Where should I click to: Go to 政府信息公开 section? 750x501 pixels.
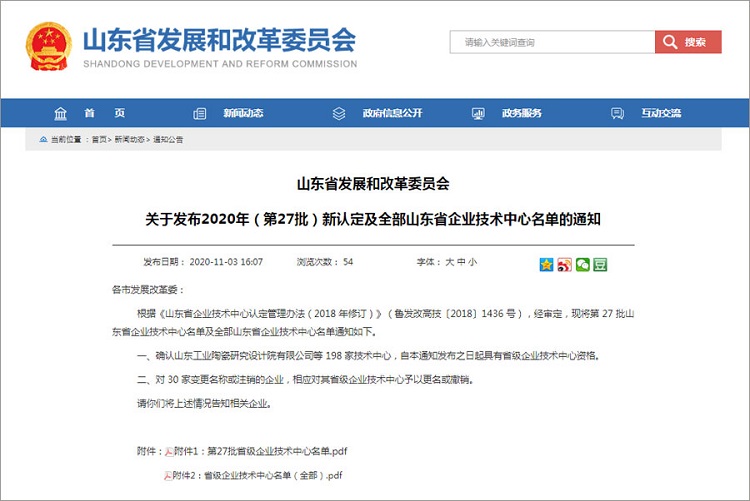point(382,113)
